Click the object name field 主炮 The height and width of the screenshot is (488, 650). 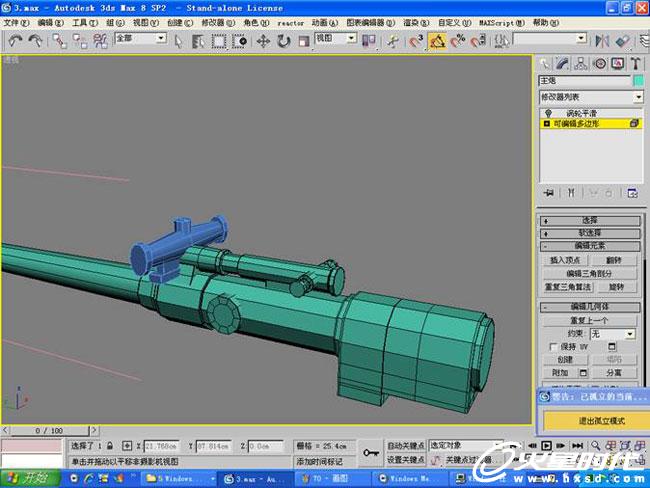(585, 80)
